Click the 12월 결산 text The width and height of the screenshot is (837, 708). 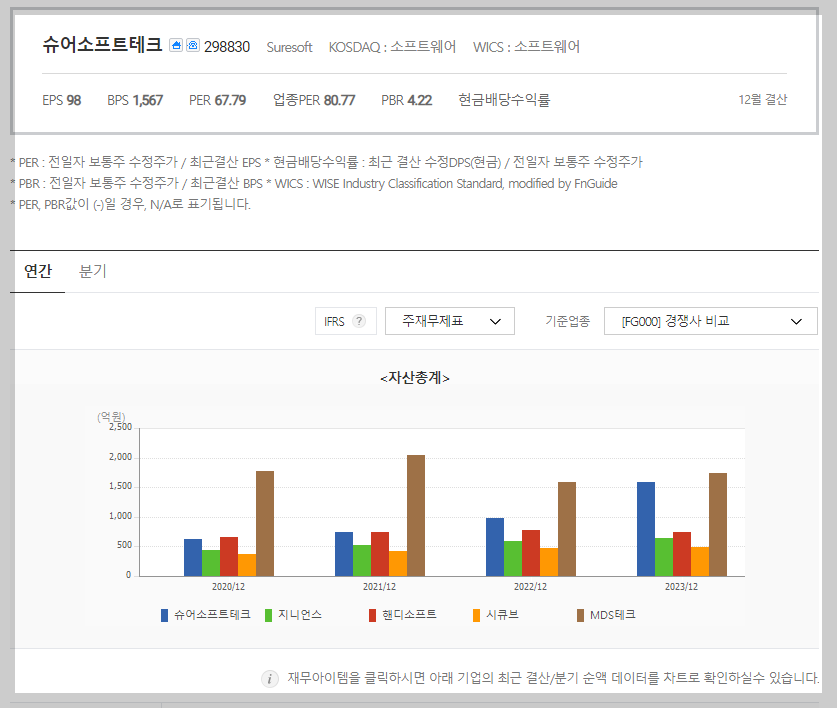(x=763, y=100)
